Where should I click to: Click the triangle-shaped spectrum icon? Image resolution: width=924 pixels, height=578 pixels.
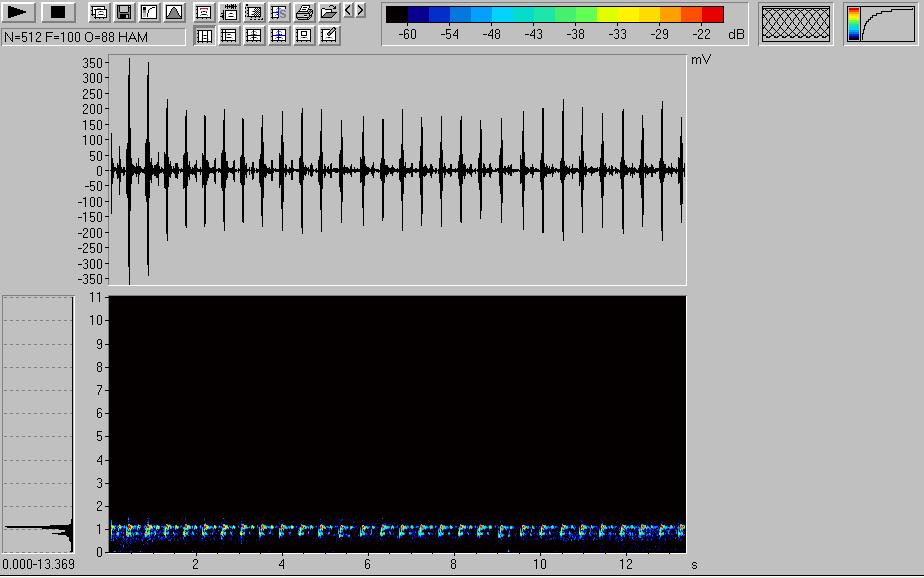click(174, 12)
